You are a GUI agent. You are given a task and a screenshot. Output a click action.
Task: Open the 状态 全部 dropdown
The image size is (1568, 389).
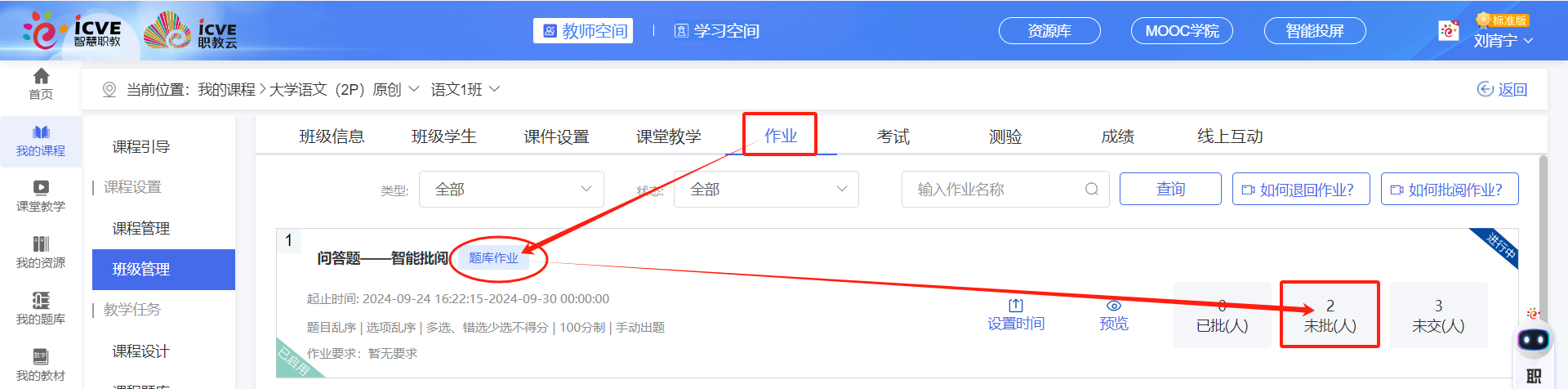[x=766, y=189]
